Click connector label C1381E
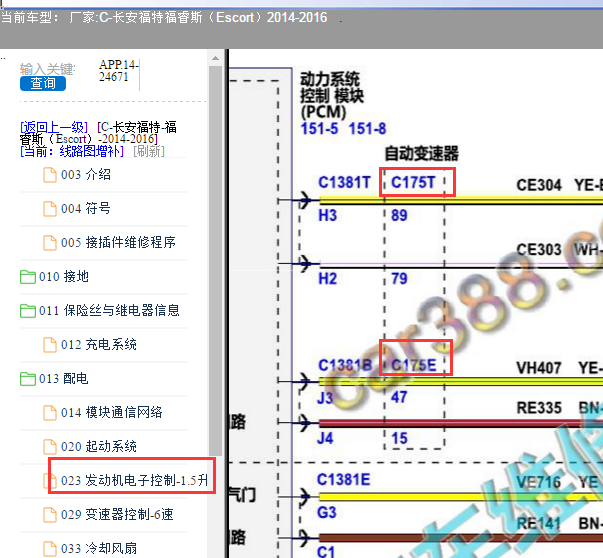 pos(343,480)
